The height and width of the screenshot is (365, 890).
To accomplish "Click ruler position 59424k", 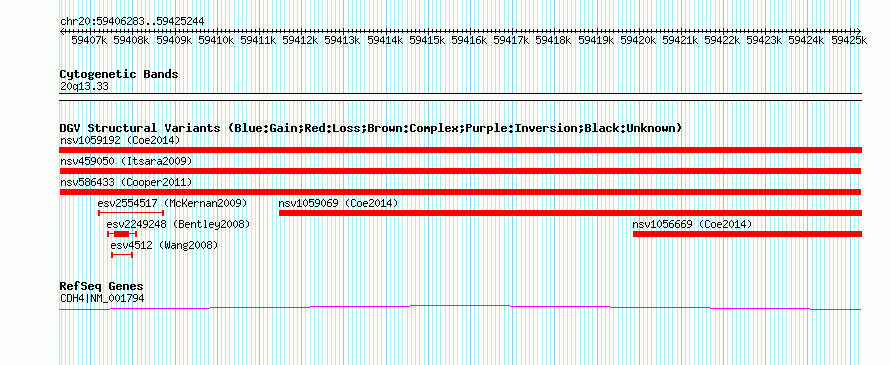I will point(807,40).
